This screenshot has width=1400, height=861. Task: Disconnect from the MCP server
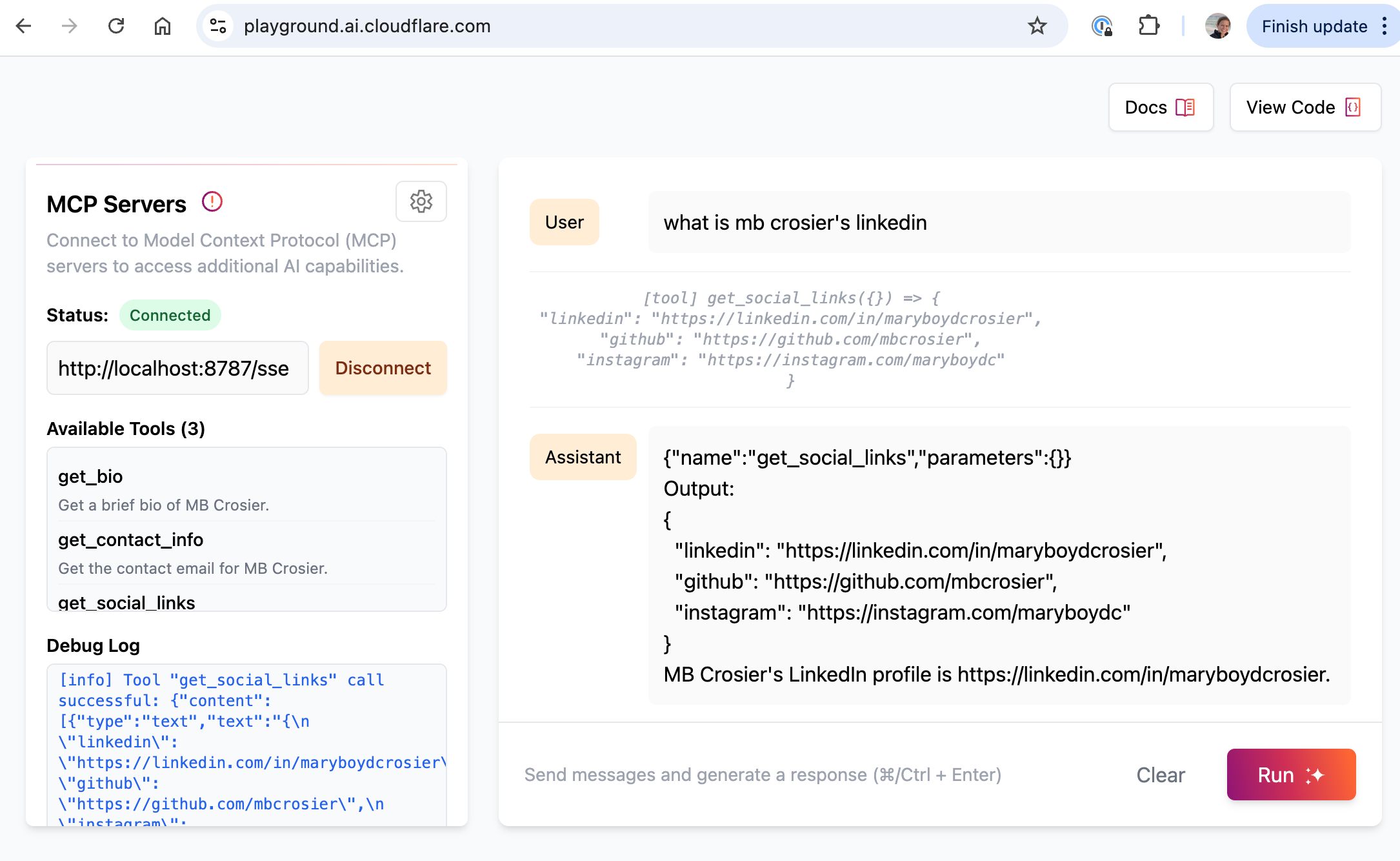coord(383,368)
